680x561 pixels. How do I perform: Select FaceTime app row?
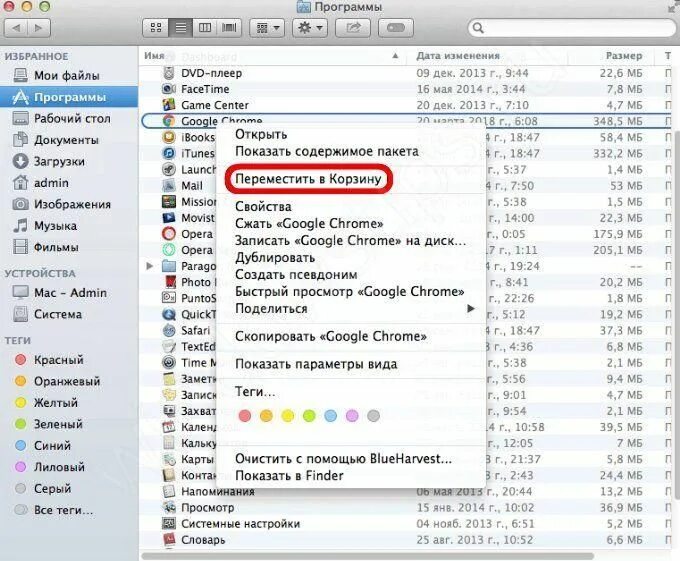(x=405, y=89)
